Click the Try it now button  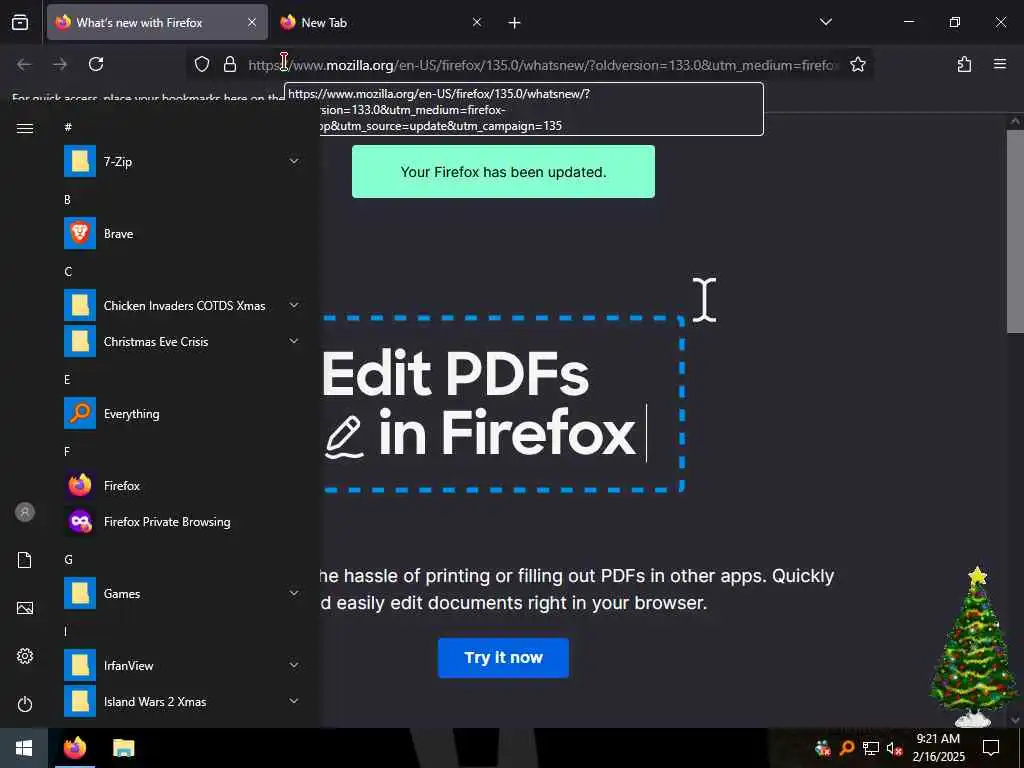tap(503, 658)
